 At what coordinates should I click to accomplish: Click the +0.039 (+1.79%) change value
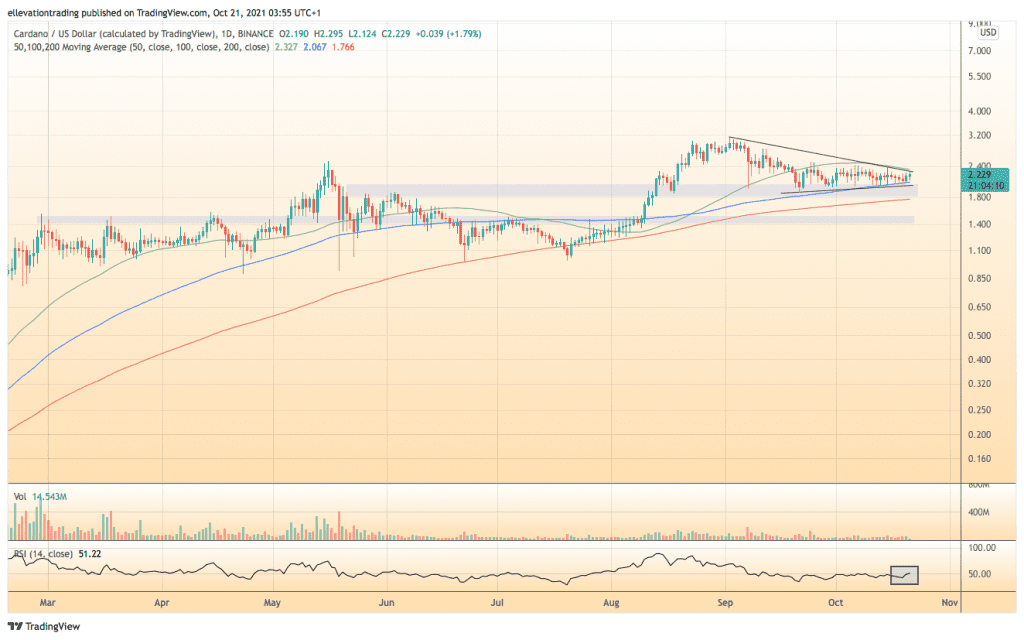click(448, 34)
